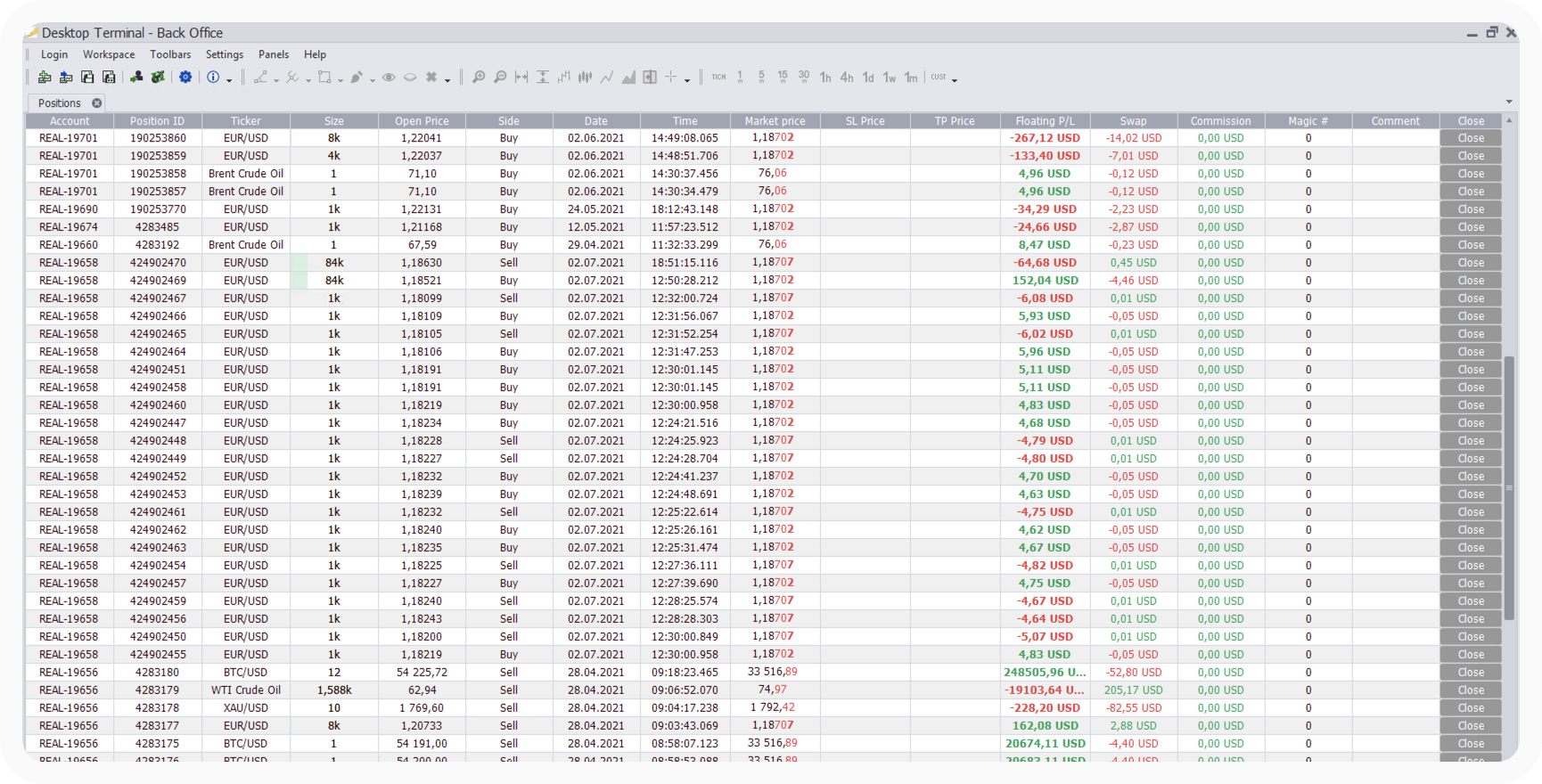Select the 1w timeframe

coord(890,78)
